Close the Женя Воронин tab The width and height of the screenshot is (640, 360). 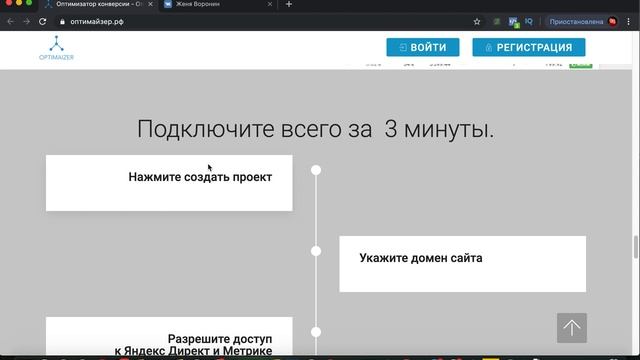pos(269,4)
